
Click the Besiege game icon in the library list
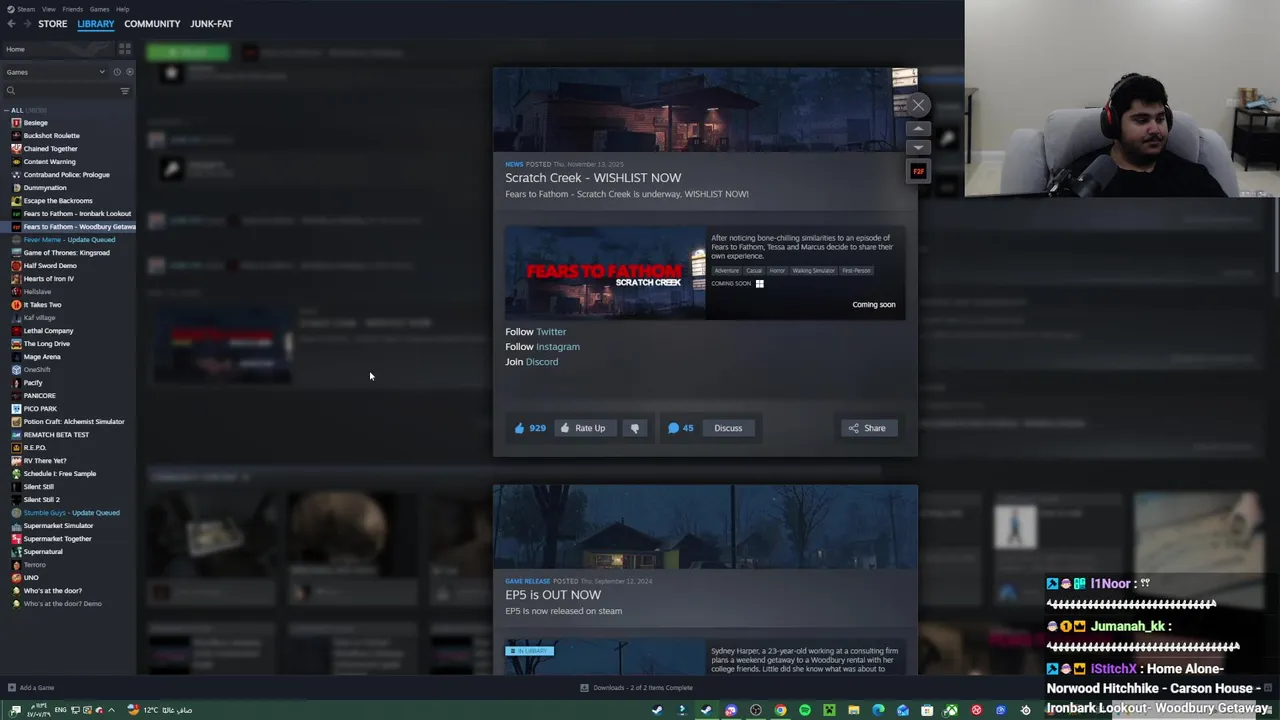coord(16,123)
